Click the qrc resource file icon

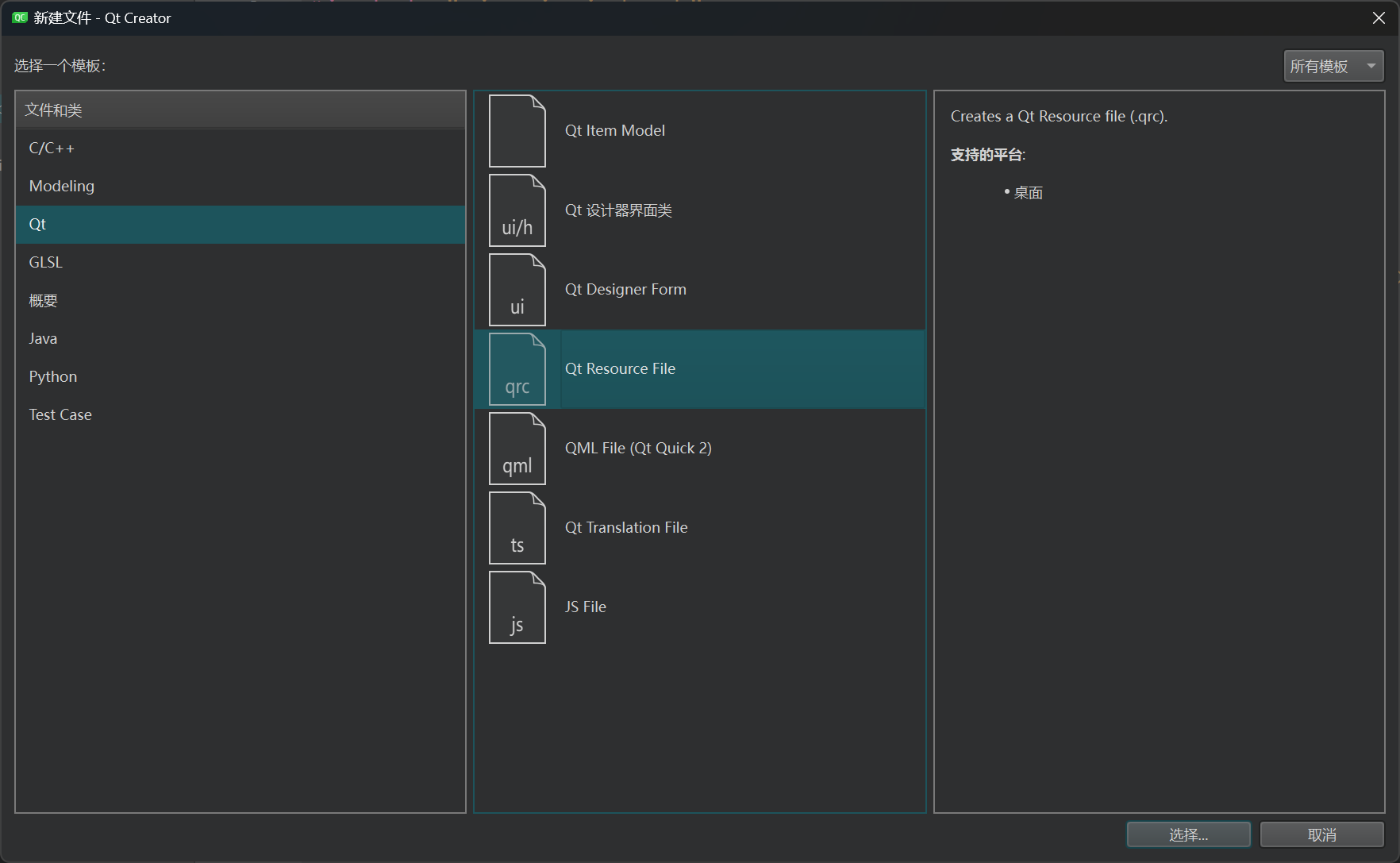coord(517,369)
